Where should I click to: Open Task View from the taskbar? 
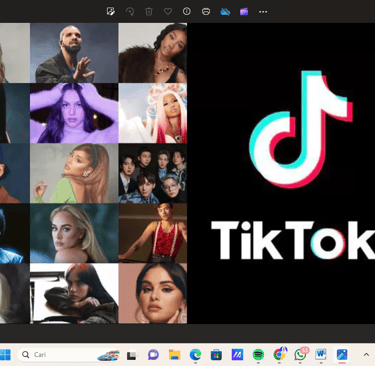point(132,355)
